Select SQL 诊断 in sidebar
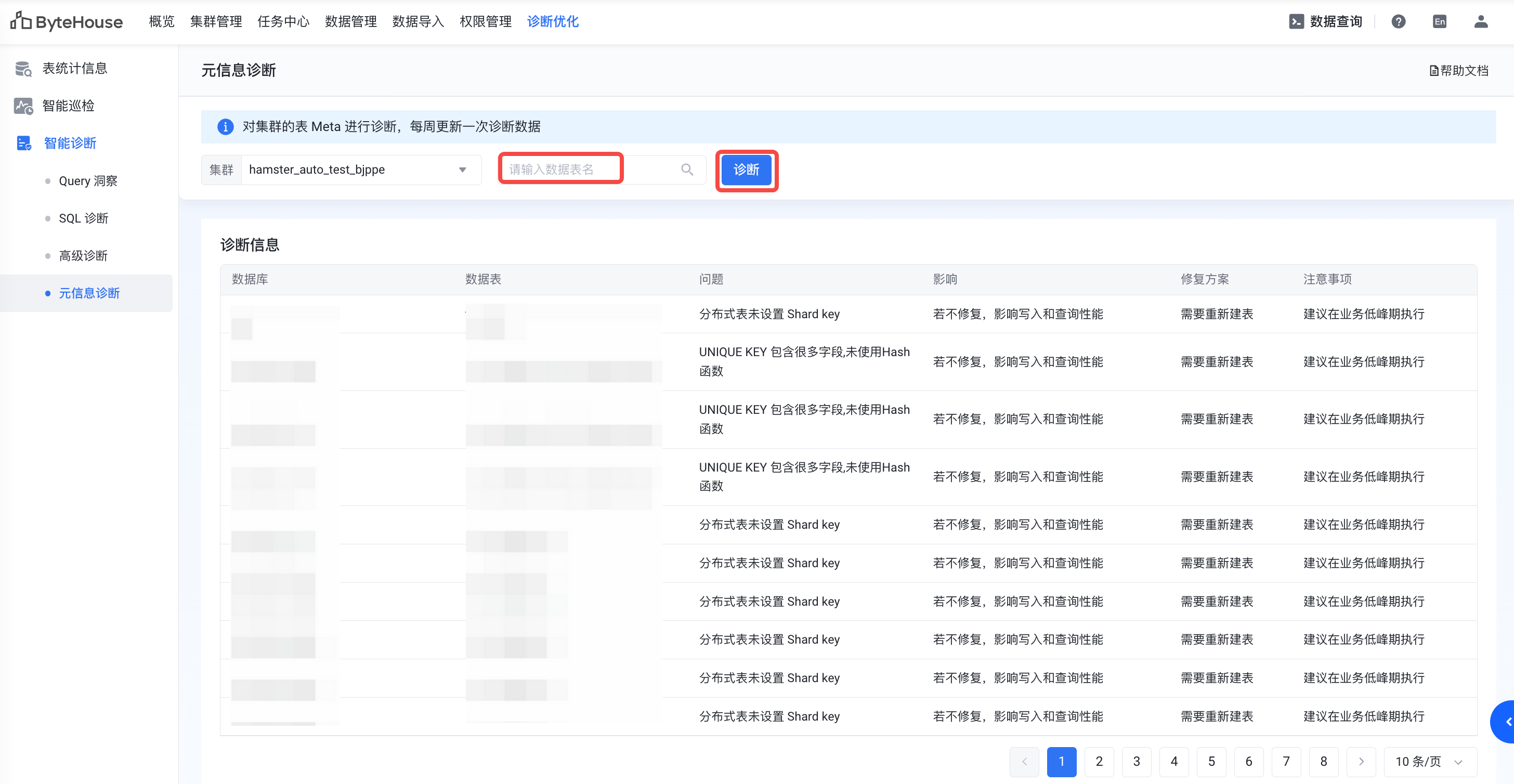 click(x=84, y=219)
